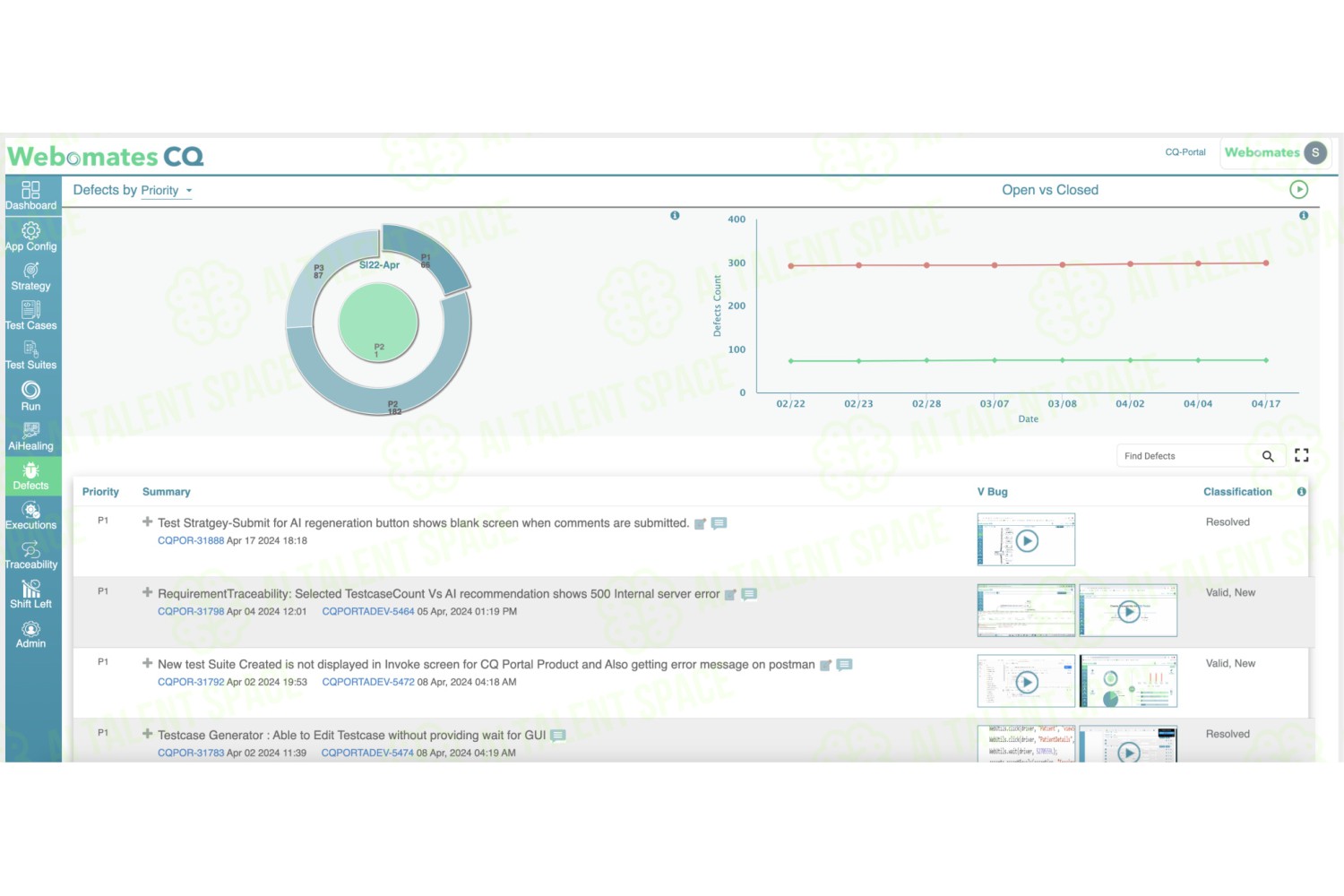
Task: Click info icon of Open vs Closed chart
Action: click(x=1304, y=215)
